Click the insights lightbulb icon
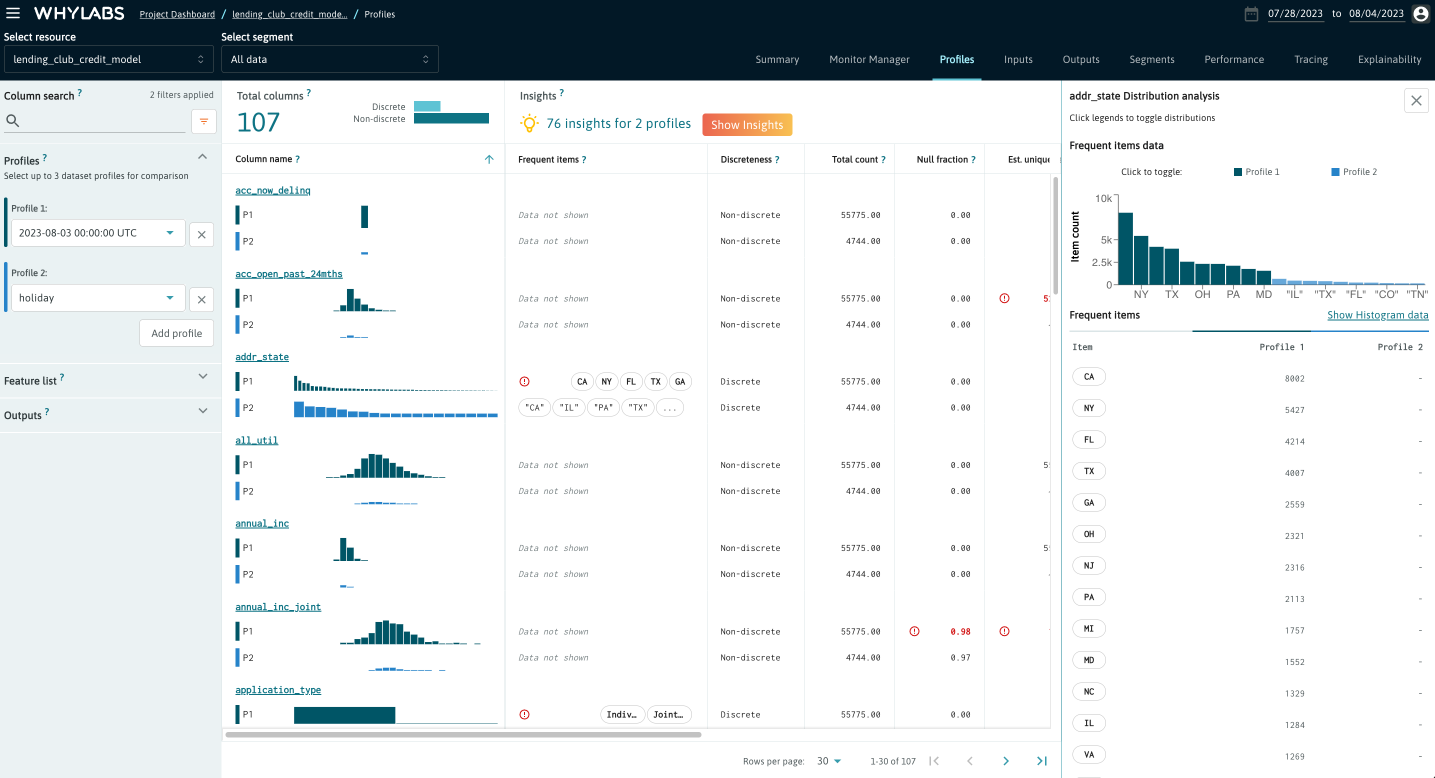Screen dimensions: 1435x778 531,123
